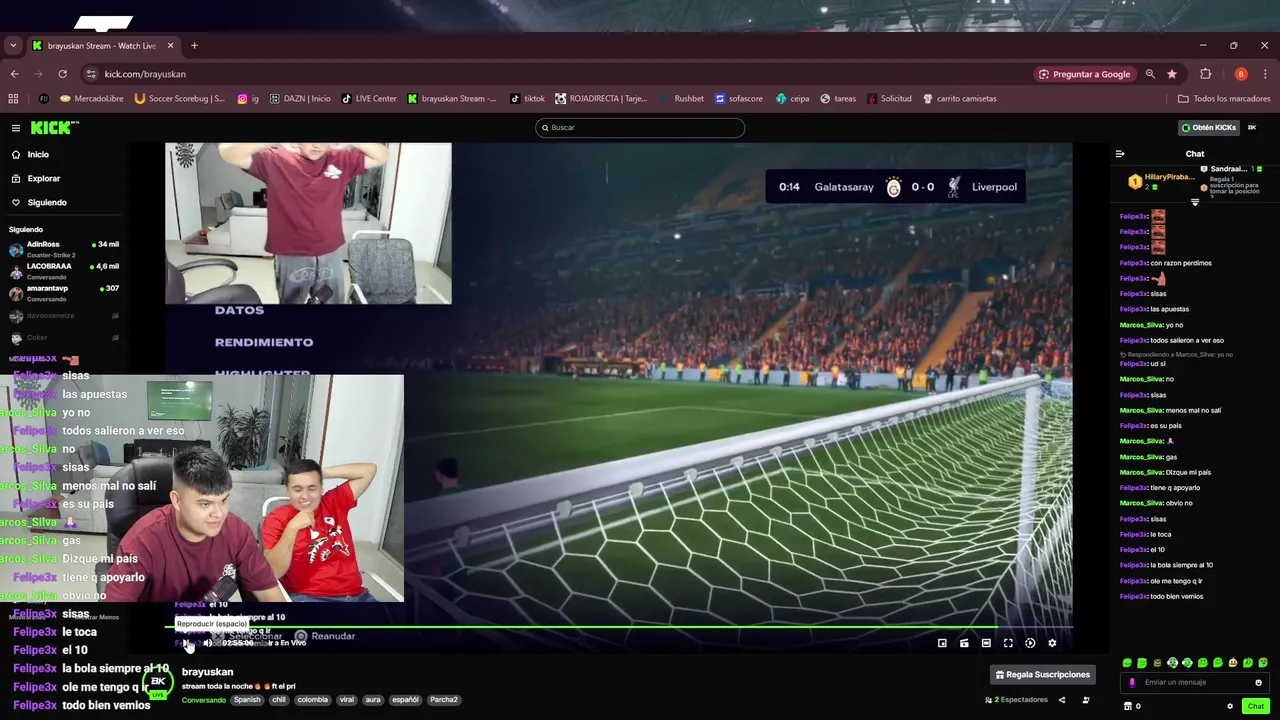Image resolution: width=1280 pixels, height=720 pixels.
Task: Enter fullscreen on the video player
Action: (1008, 643)
